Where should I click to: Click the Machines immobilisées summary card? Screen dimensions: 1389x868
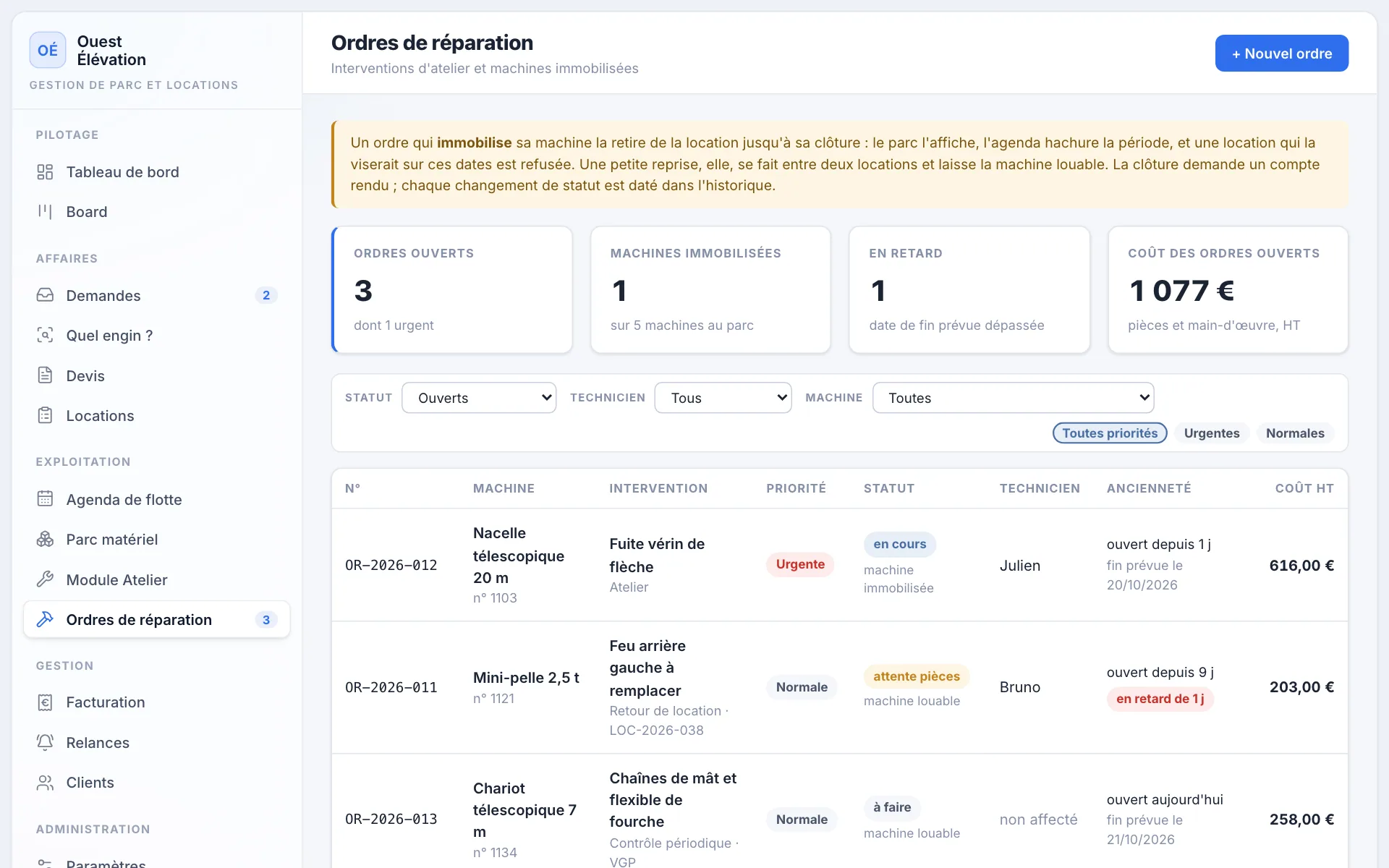[x=710, y=290]
